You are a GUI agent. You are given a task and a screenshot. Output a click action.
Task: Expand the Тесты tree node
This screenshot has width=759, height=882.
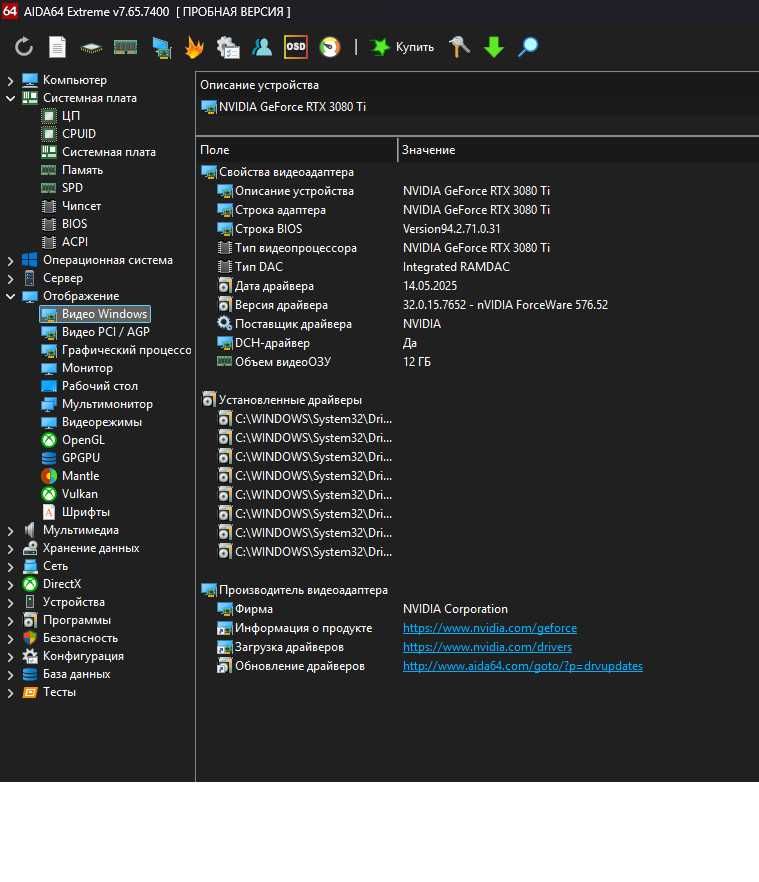[10, 692]
